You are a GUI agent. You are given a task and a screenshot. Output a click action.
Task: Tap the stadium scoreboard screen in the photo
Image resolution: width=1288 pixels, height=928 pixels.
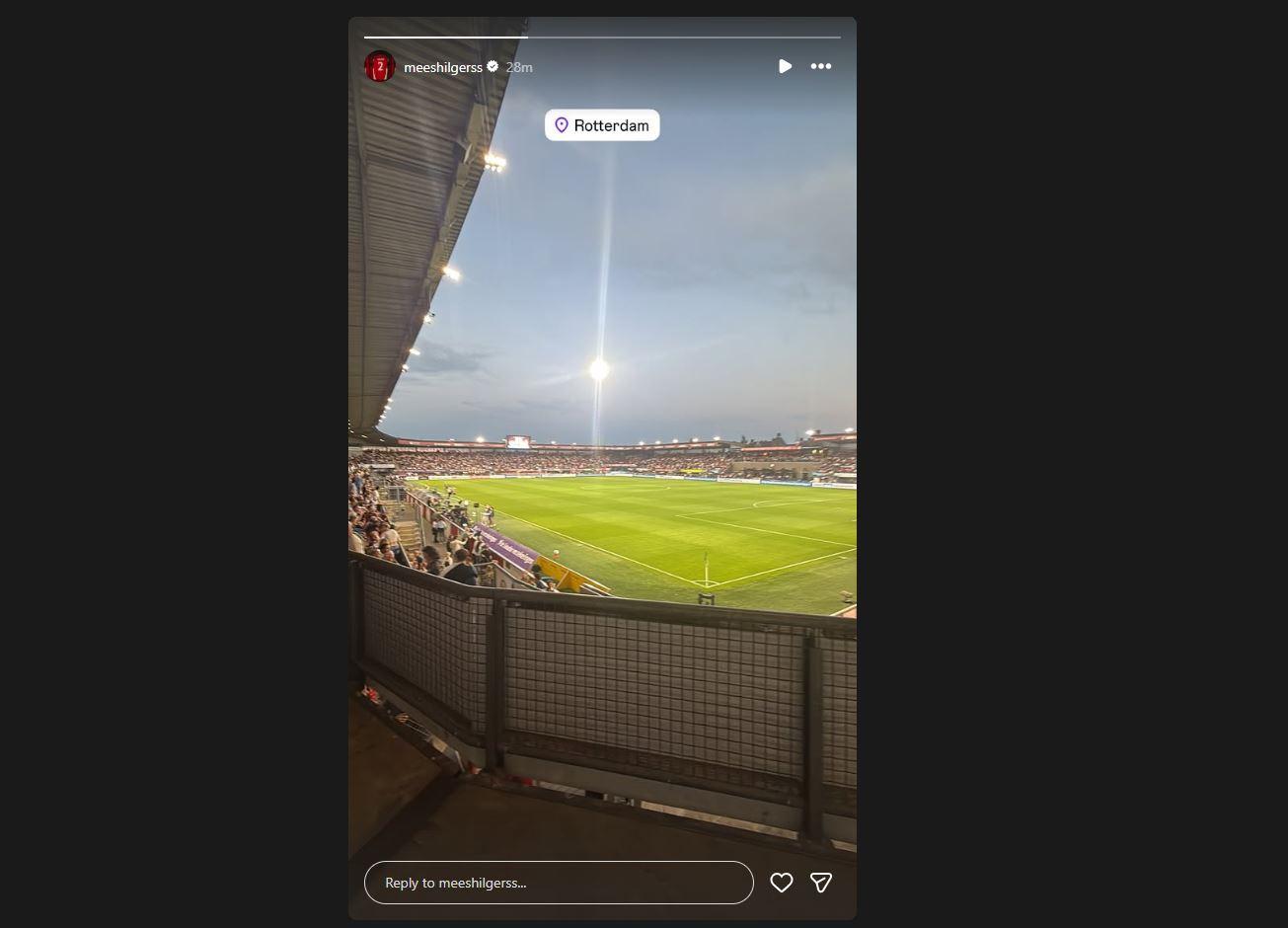tap(517, 442)
